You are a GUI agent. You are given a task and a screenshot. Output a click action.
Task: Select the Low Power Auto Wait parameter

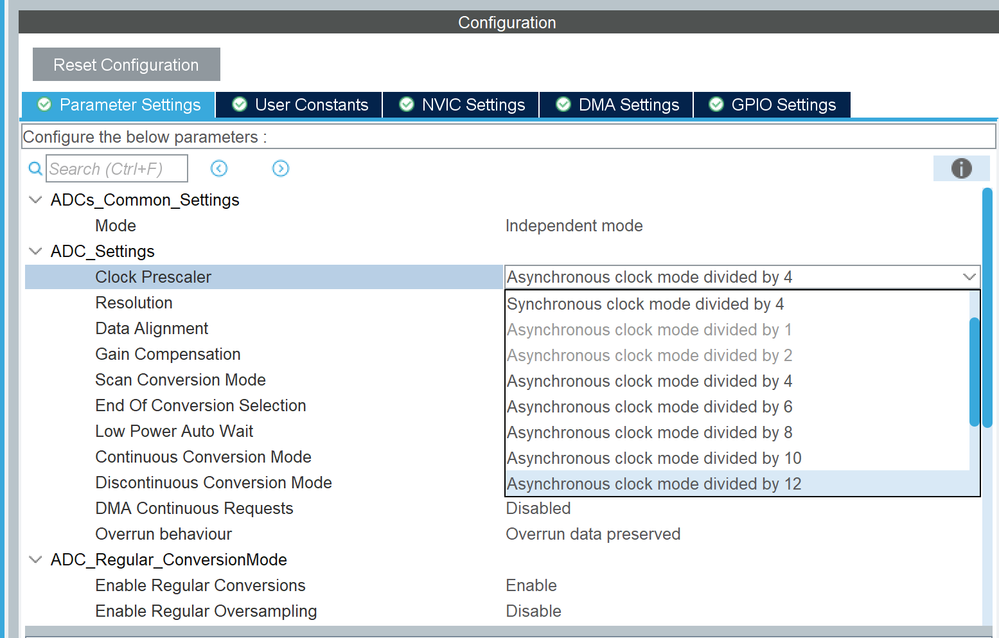[174, 431]
